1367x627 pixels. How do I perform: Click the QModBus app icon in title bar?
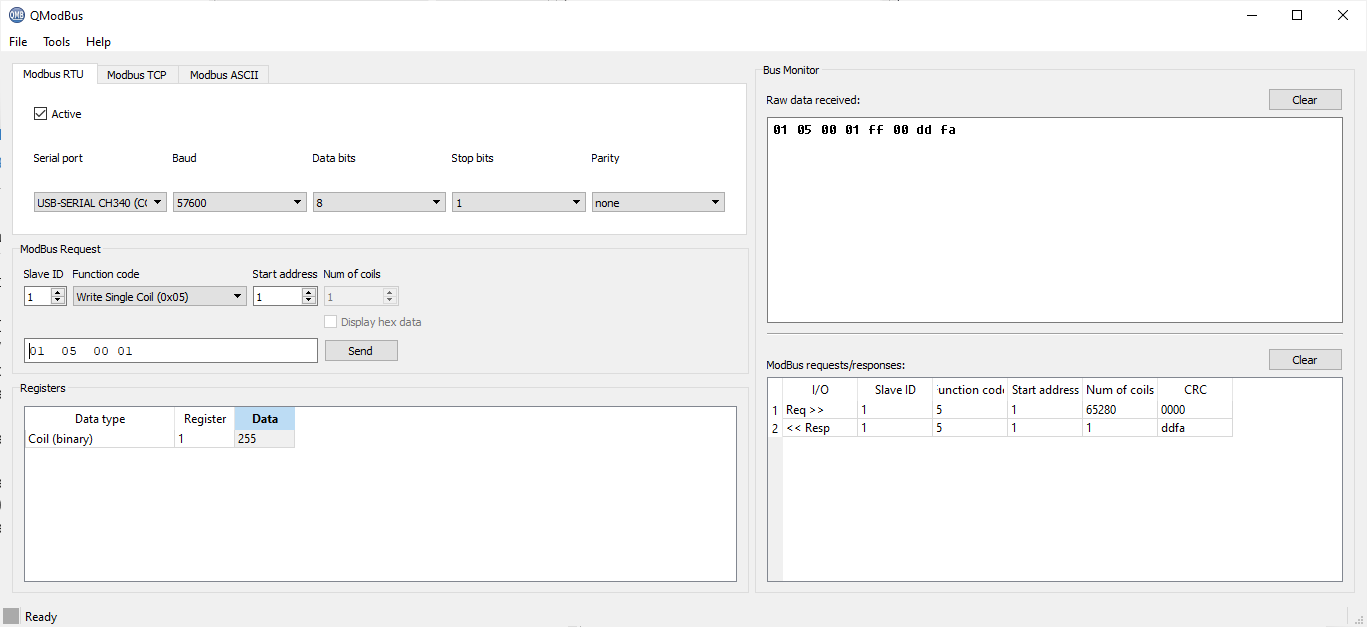[x=16, y=15]
